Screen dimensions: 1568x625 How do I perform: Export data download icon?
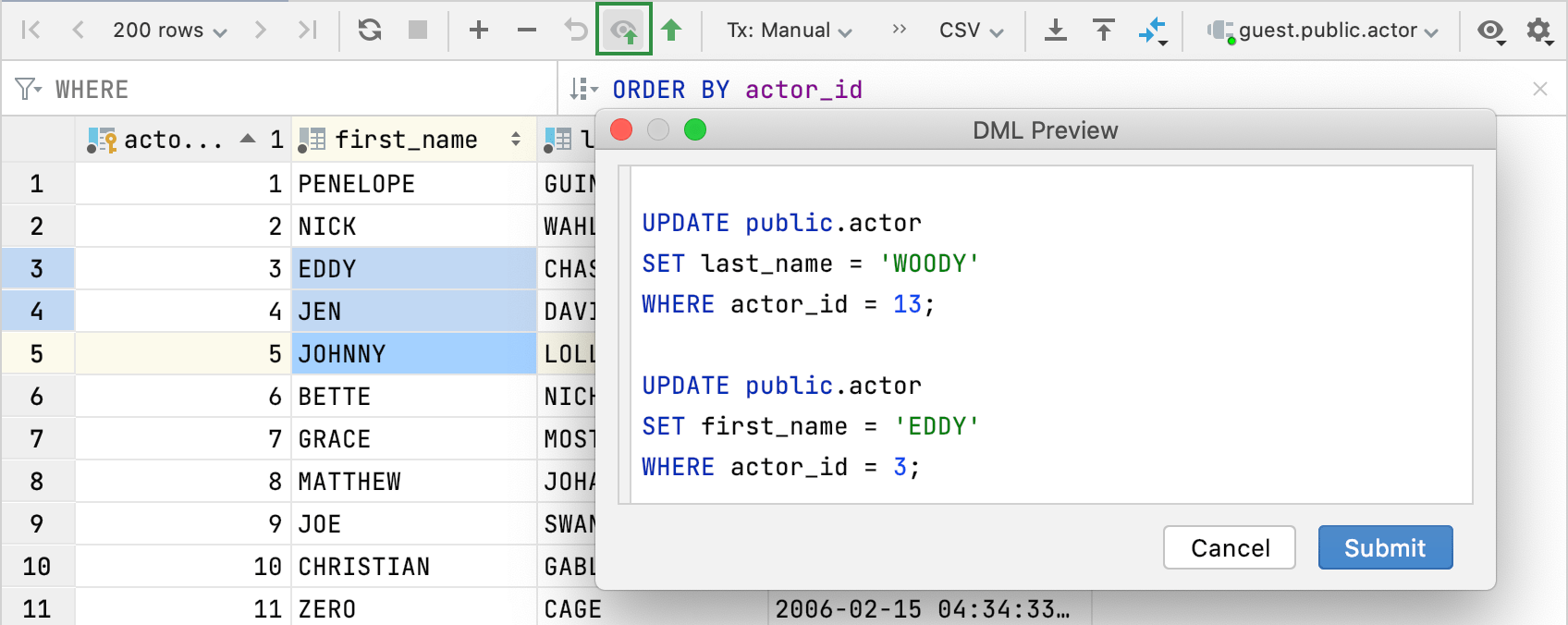point(1055,31)
